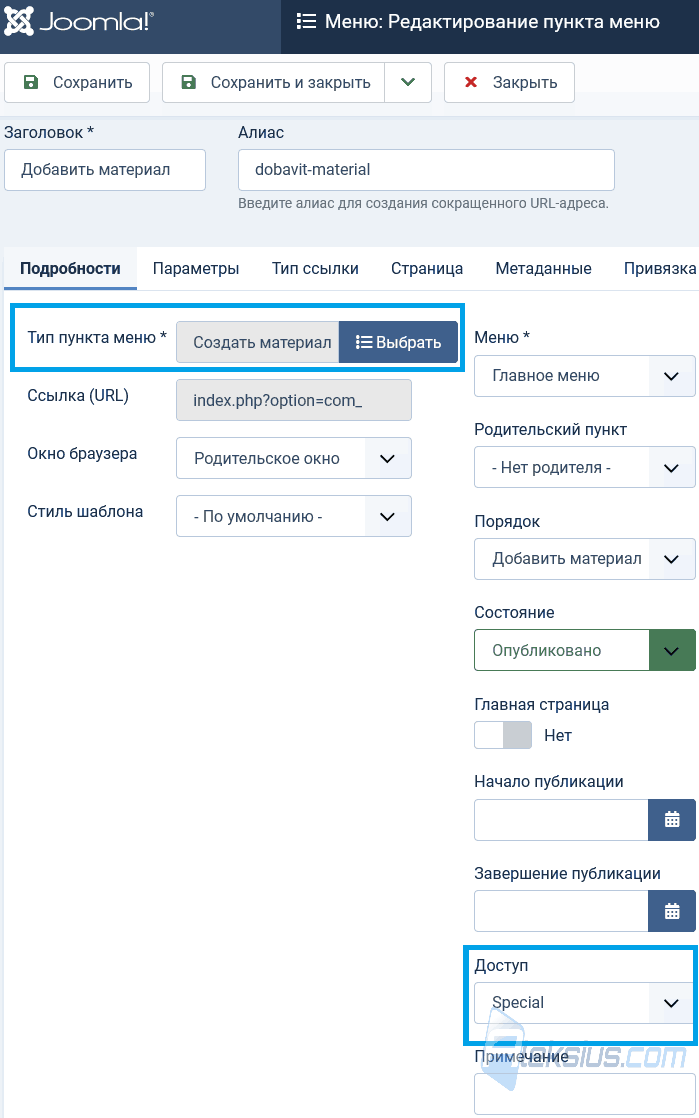Open the Тип ссылки tab
This screenshot has height=1118, width=699.
tap(315, 269)
